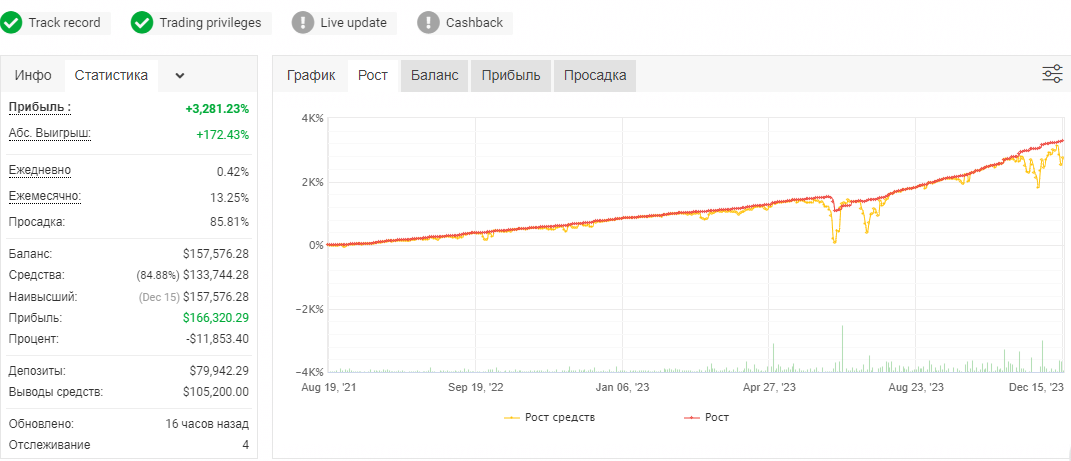Click the Выводы средств: label
Screen dimensions: 1071x461
(x=56, y=392)
